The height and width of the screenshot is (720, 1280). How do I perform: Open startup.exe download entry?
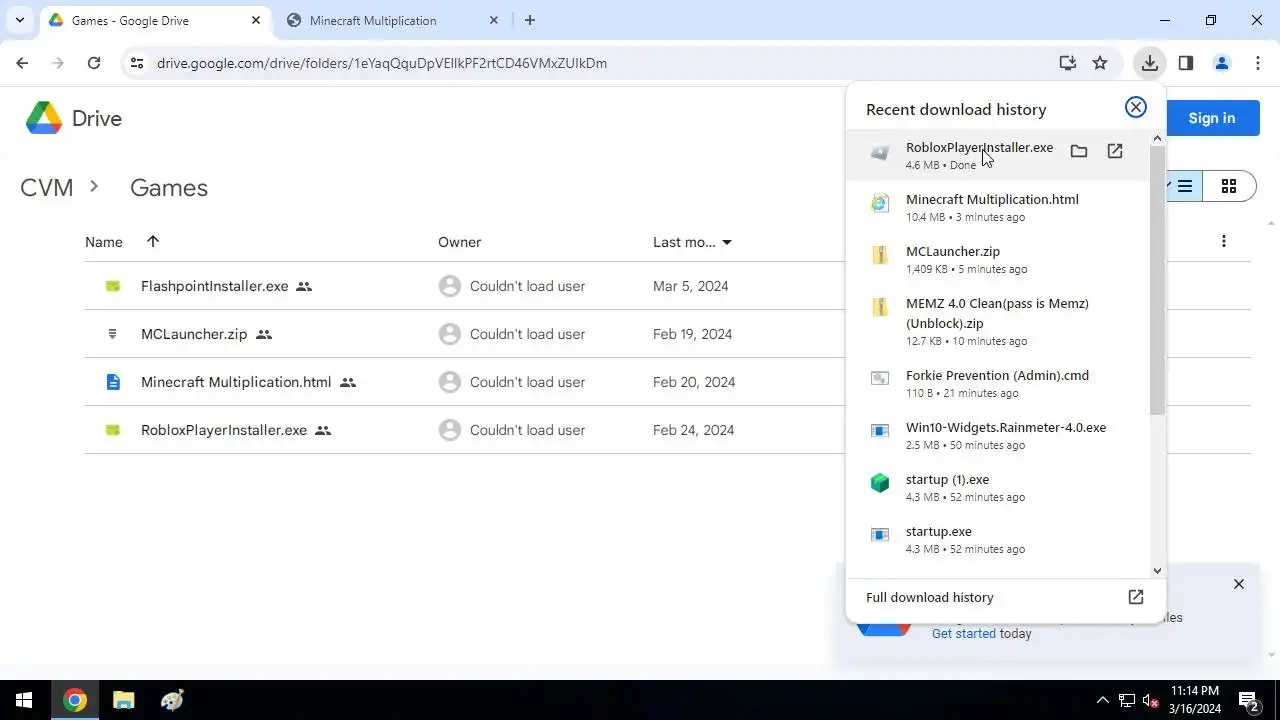pos(998,539)
